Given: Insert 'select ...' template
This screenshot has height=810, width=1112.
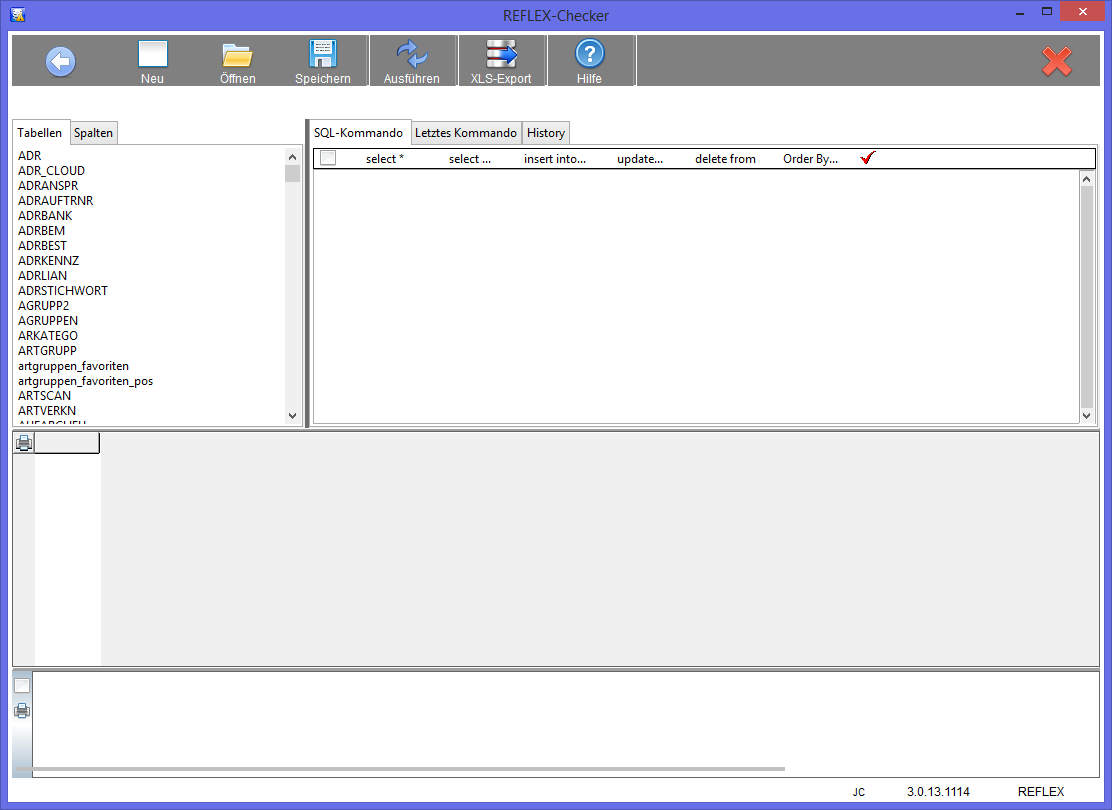Looking at the screenshot, I should pyautogui.click(x=469, y=159).
